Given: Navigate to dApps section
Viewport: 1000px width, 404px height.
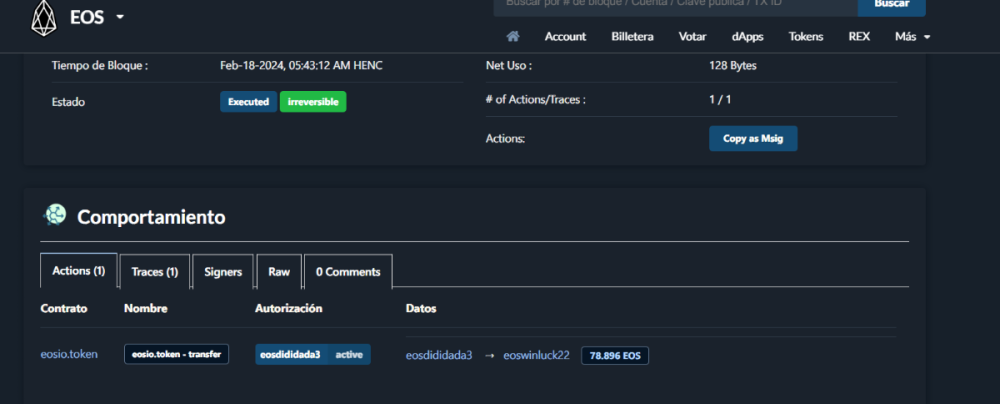Looking at the screenshot, I should pyautogui.click(x=748, y=37).
